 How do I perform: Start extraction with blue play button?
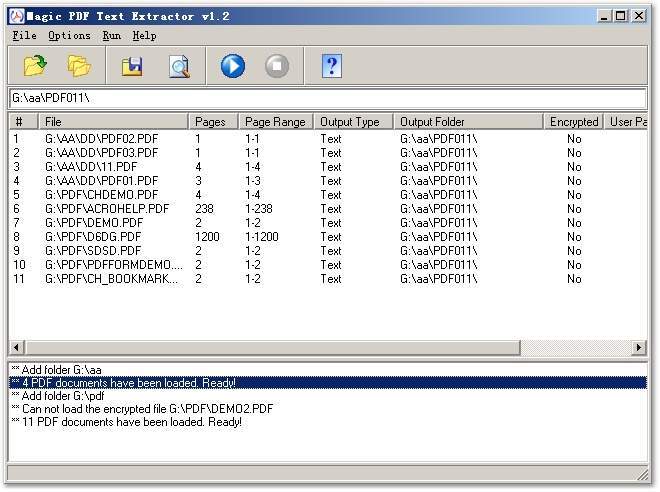tap(233, 66)
